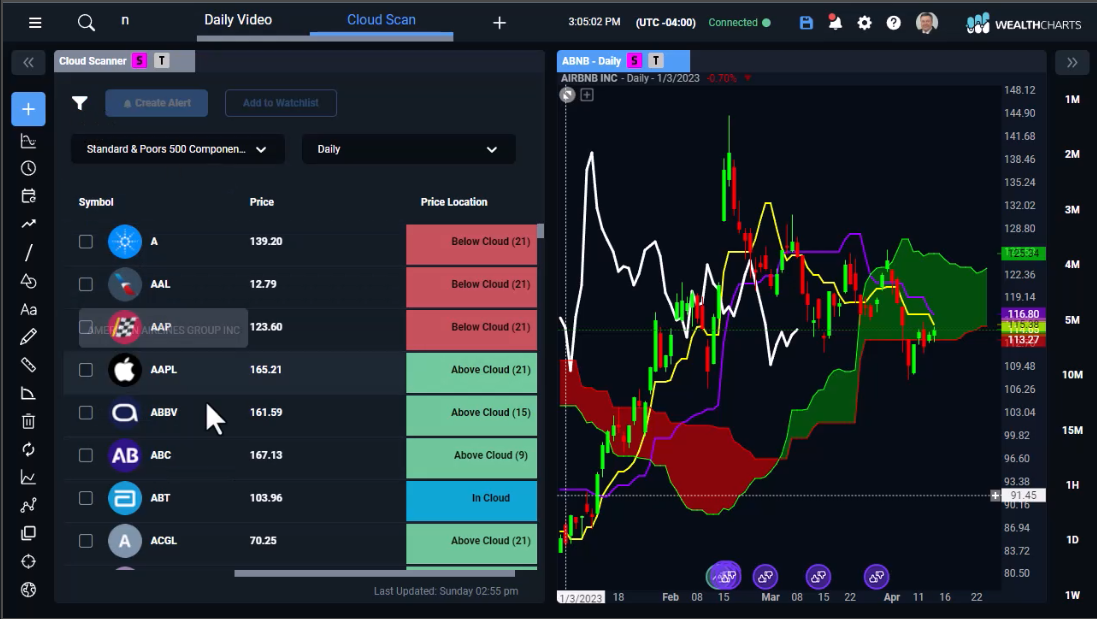Click the event marker near Apr

coord(876,577)
